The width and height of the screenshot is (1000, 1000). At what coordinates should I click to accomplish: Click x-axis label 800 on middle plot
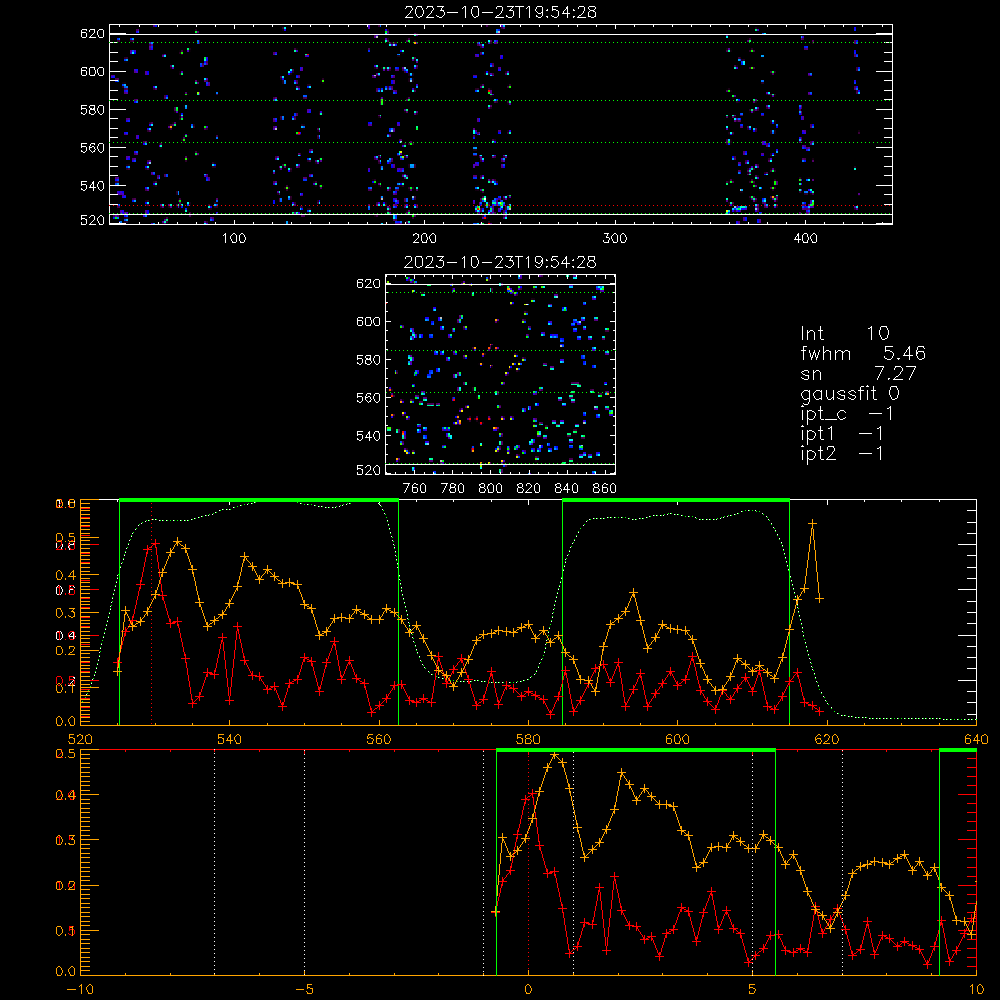490,489
